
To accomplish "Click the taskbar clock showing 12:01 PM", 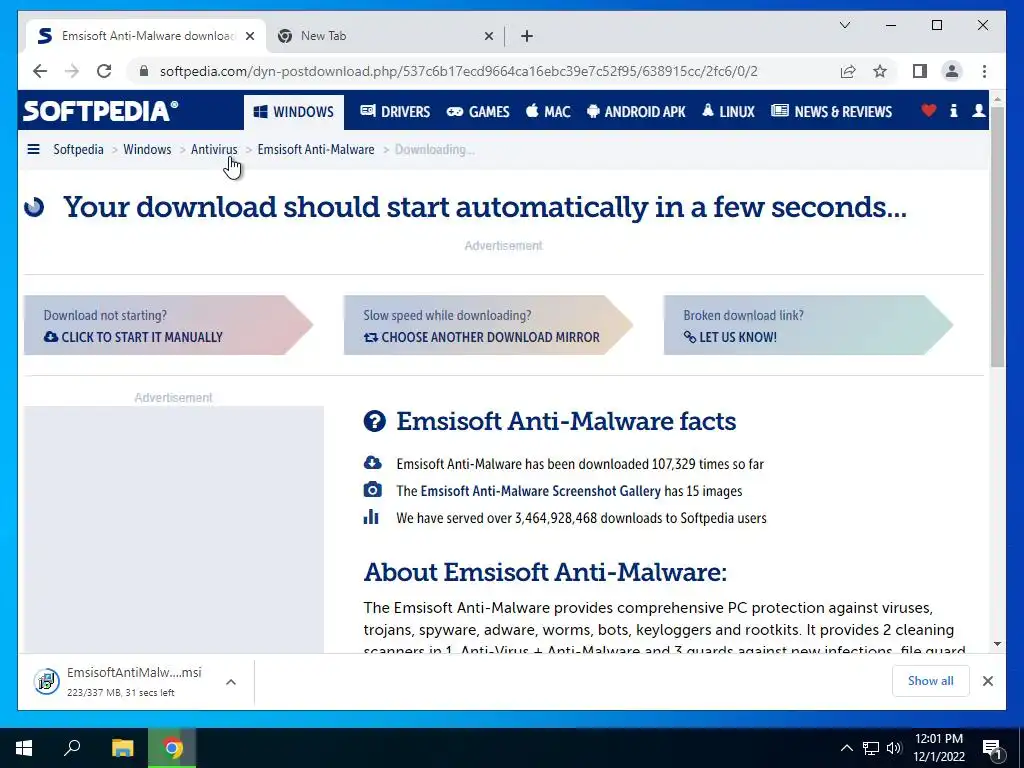I will pos(939,748).
